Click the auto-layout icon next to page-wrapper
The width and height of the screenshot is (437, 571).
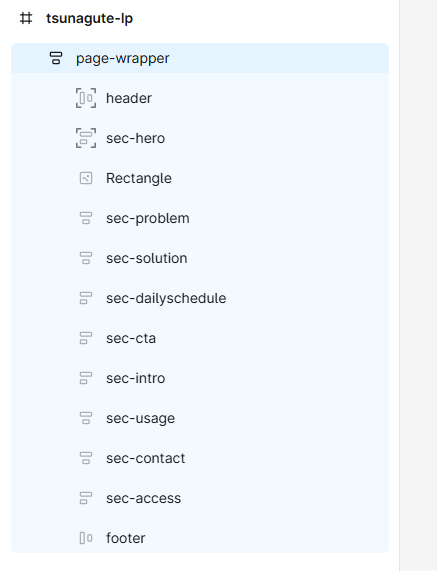56,58
